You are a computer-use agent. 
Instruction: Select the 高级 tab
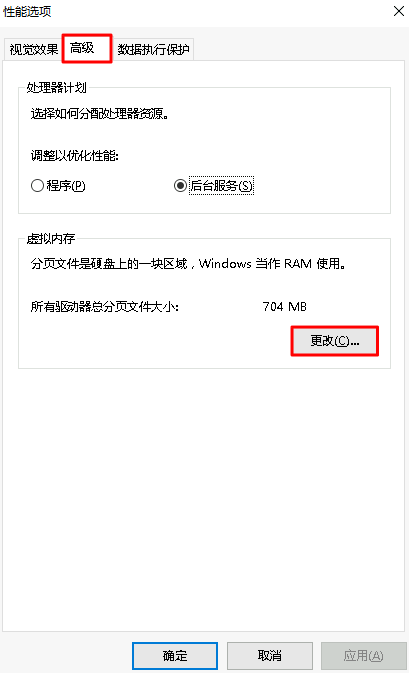[x=87, y=48]
